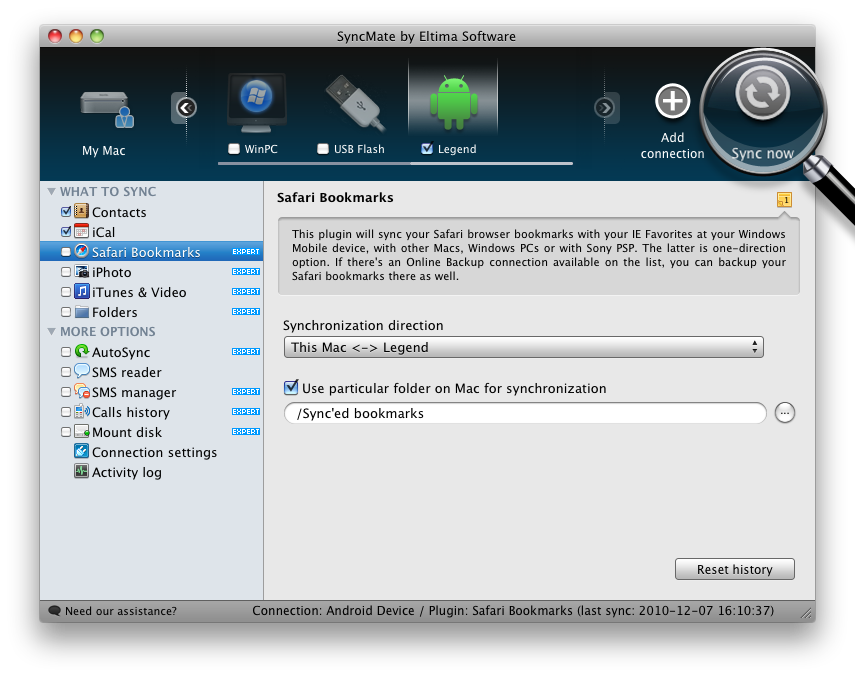Collapse the WHAT TO SYNC section

(51, 191)
